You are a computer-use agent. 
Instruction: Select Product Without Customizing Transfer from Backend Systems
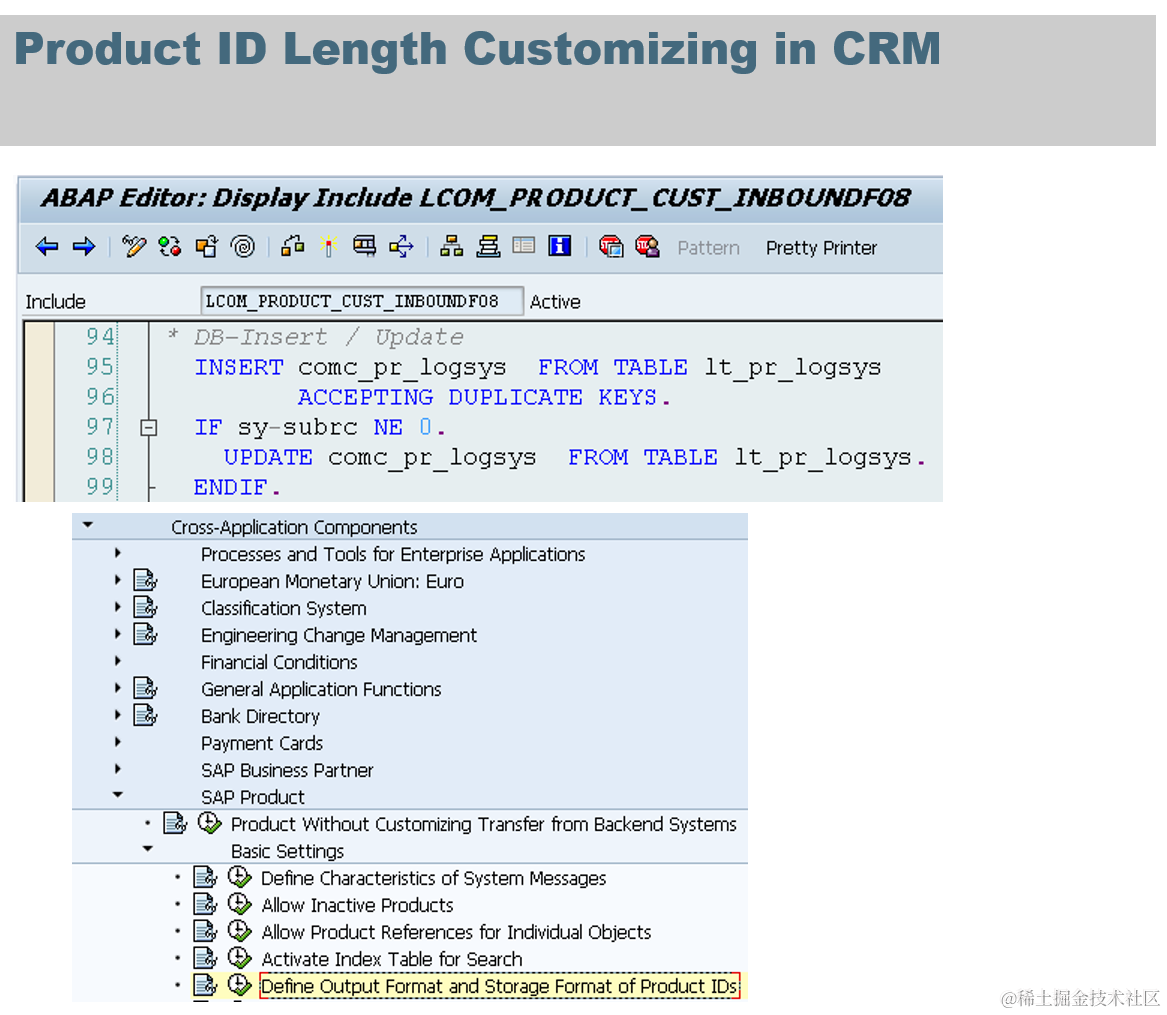point(484,825)
